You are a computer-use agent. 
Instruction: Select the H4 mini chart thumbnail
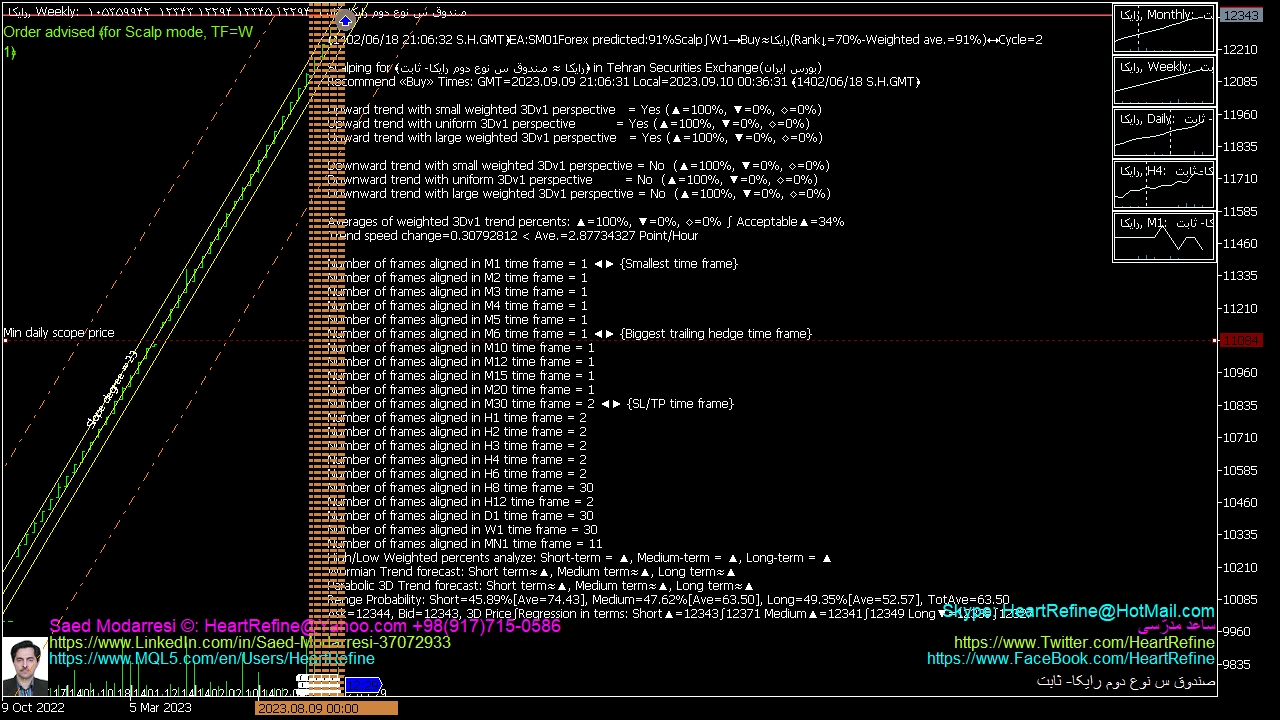[1164, 186]
